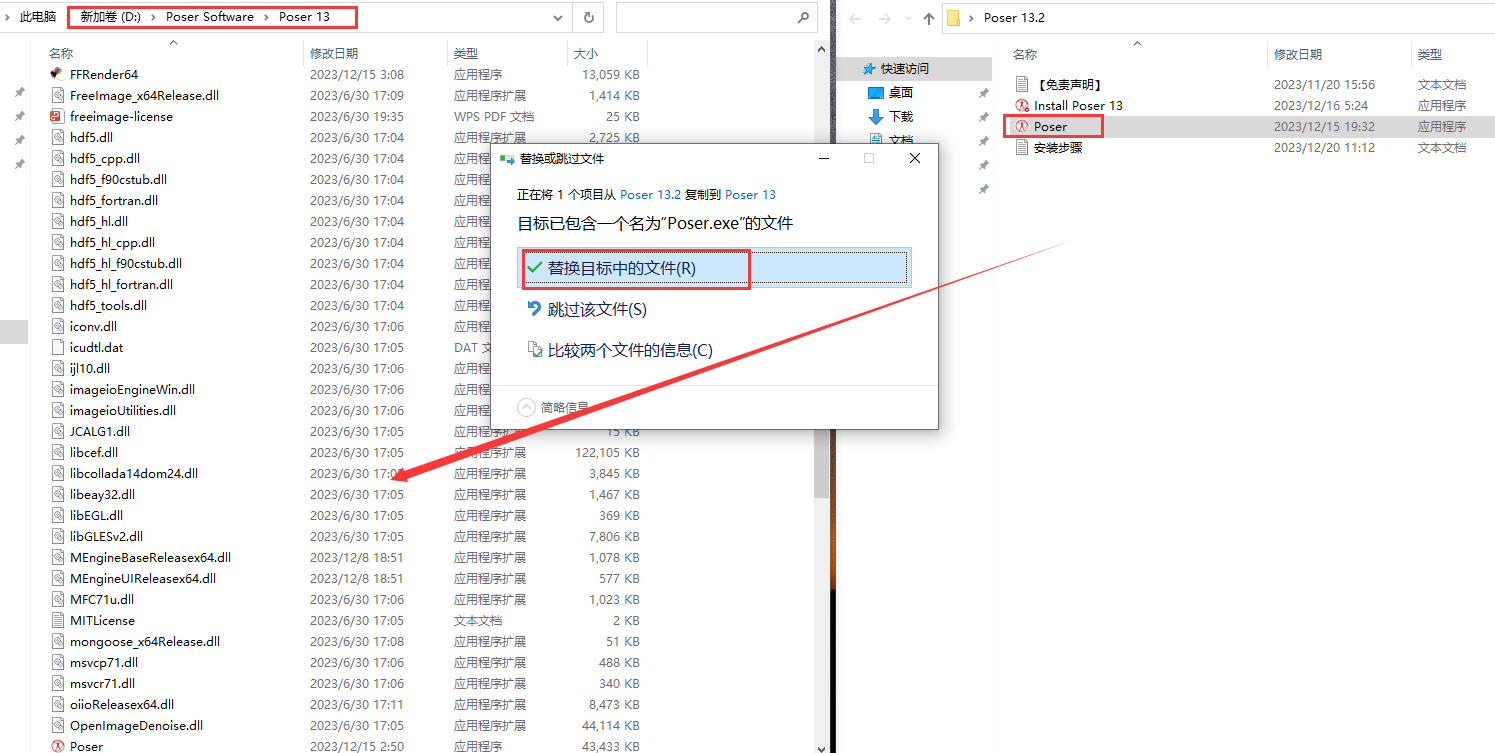1495x753 pixels.
Task: Select Poser application icon in right window
Action: (x=1022, y=126)
